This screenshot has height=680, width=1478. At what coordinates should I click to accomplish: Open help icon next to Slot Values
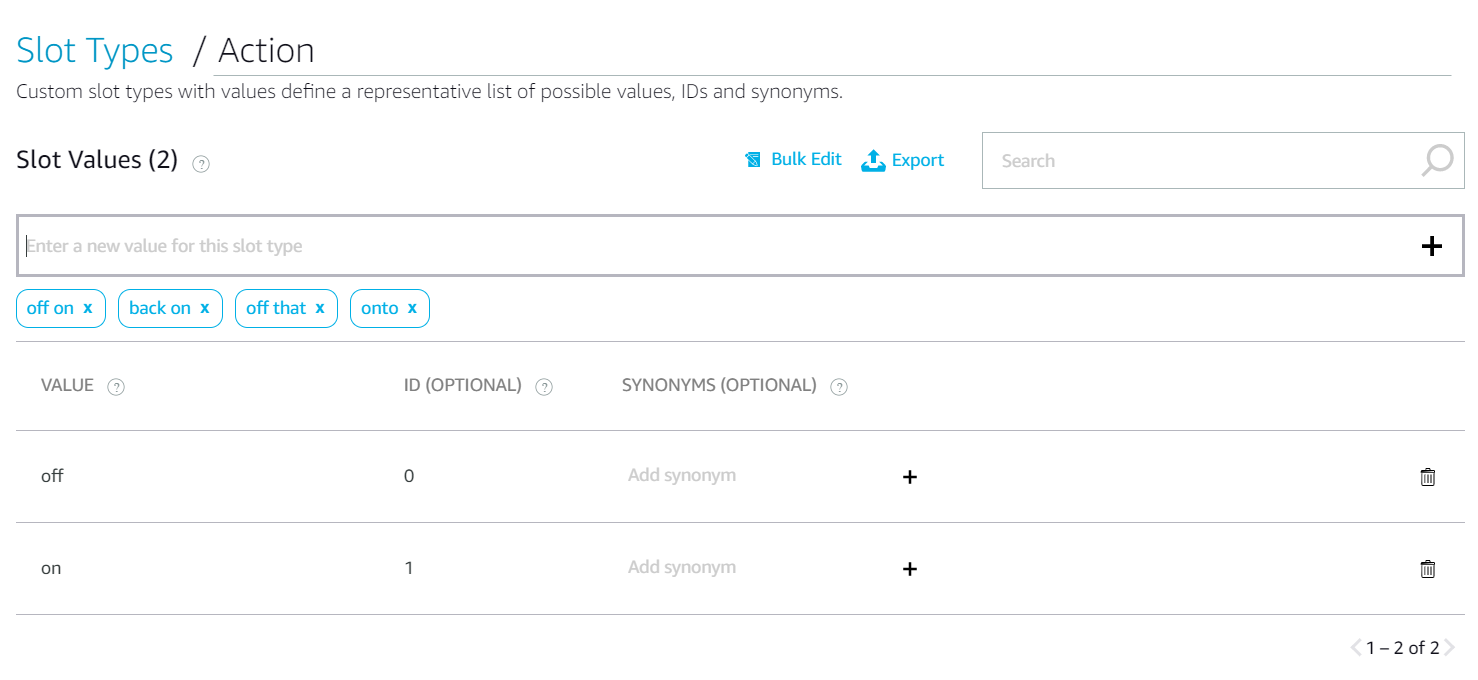[201, 164]
